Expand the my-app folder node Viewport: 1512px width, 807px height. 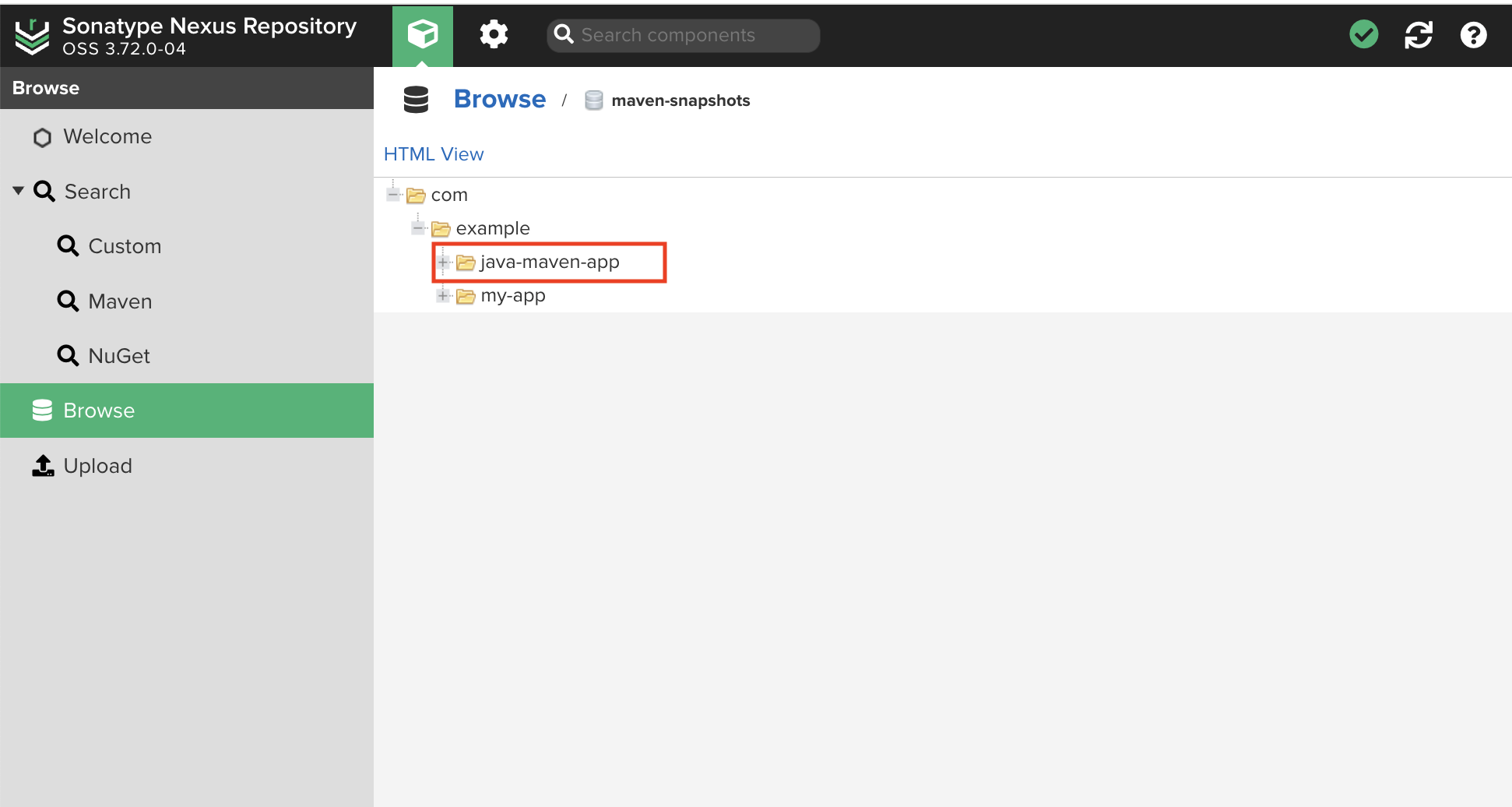443,296
